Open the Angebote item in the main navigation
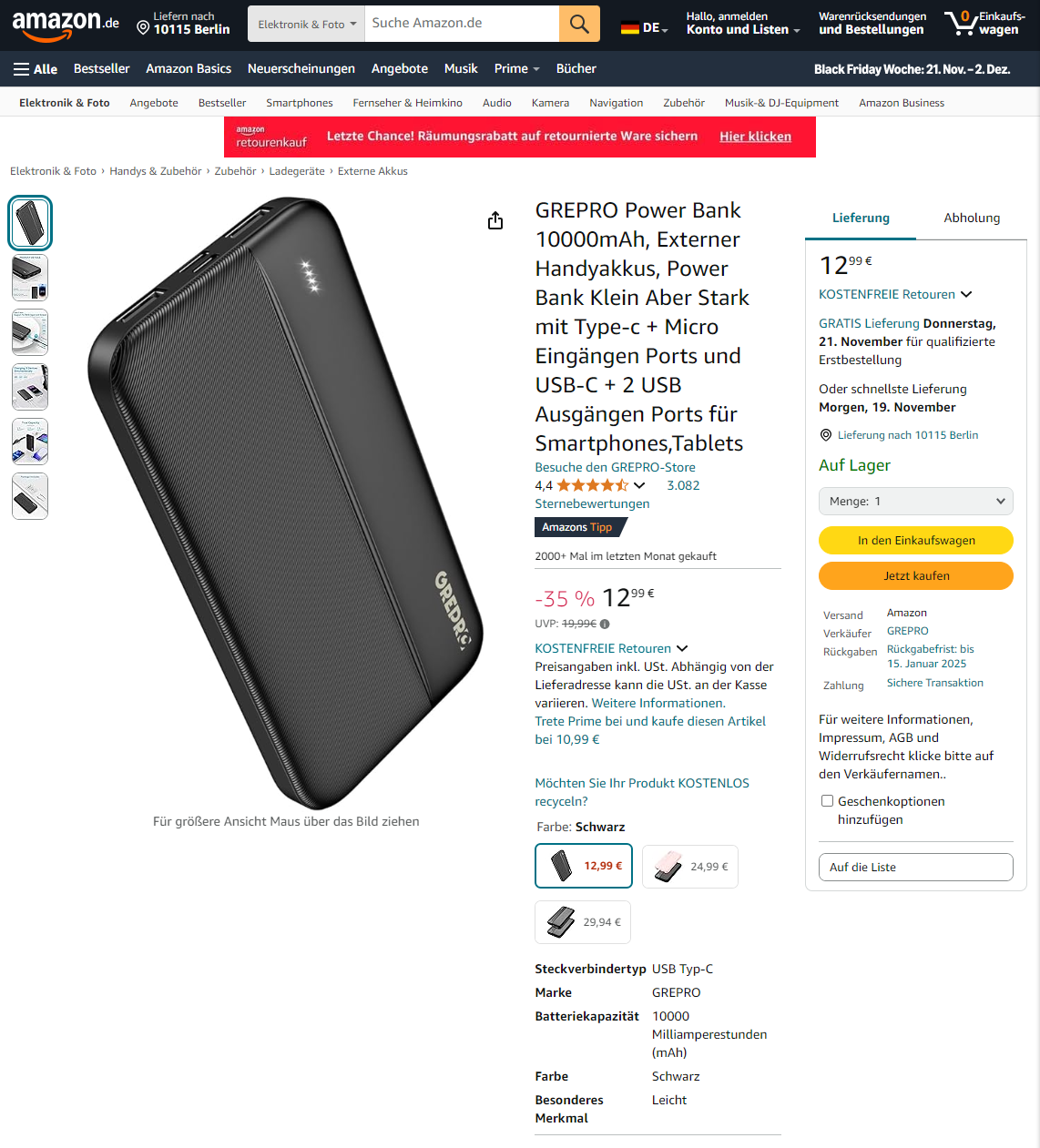This screenshot has height=1148, width=1040. click(x=400, y=69)
